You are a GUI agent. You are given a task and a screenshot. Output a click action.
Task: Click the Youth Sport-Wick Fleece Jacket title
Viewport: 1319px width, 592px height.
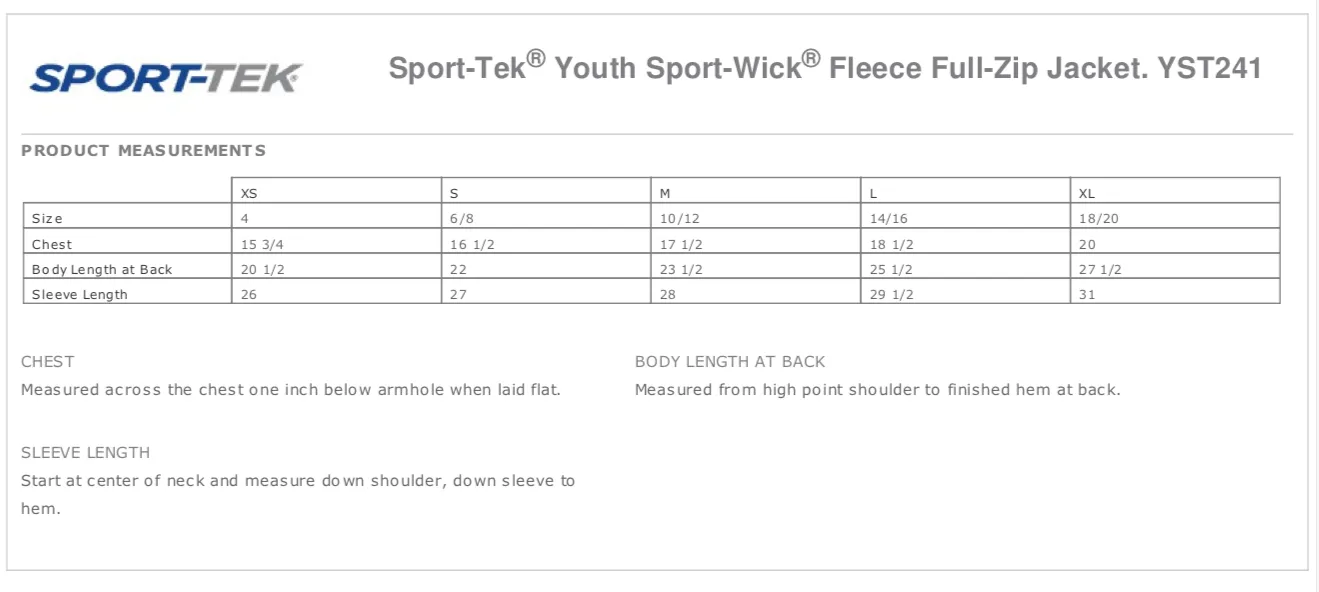tap(825, 67)
